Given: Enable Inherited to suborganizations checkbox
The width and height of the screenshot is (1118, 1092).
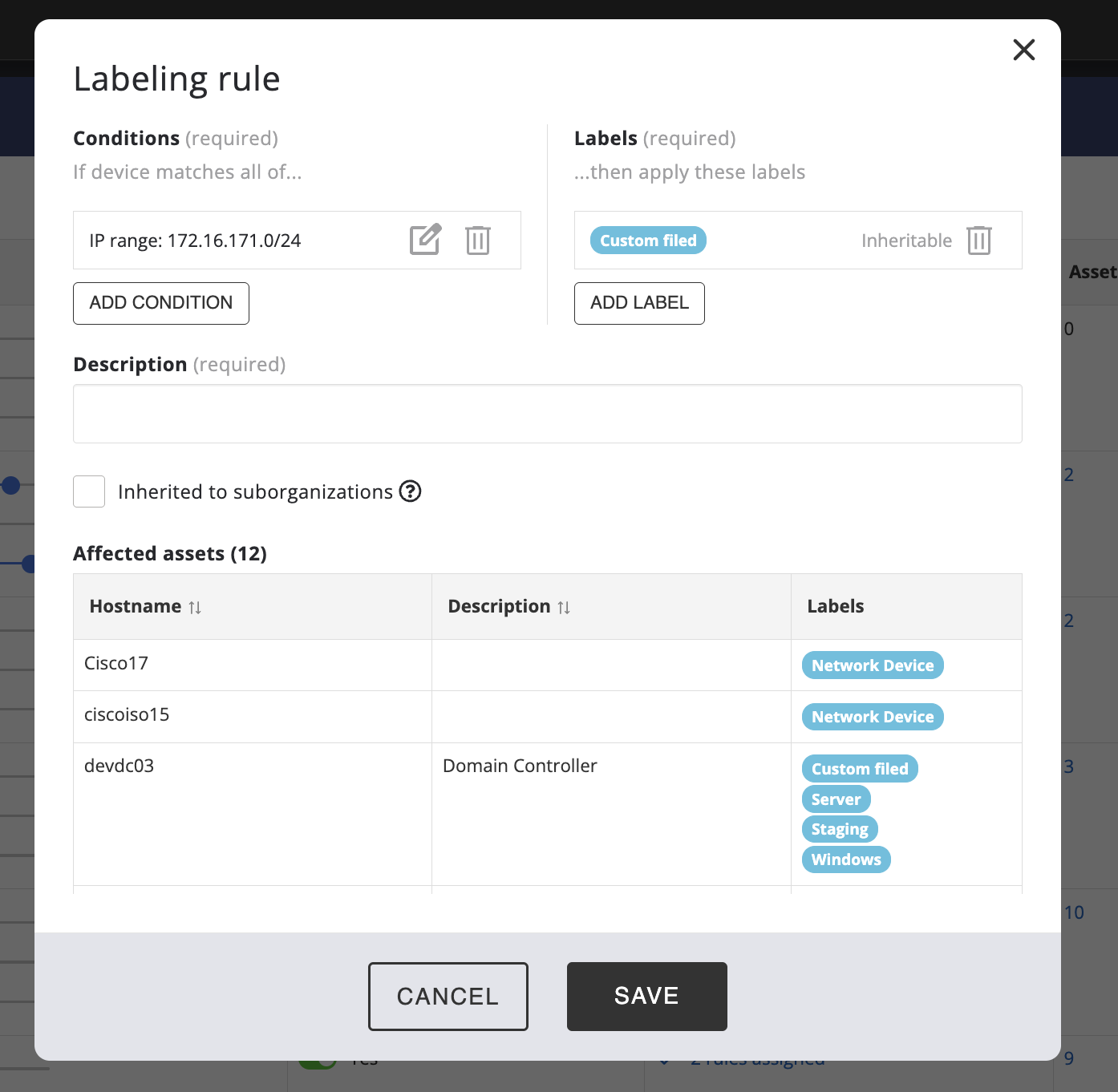Looking at the screenshot, I should click(89, 491).
